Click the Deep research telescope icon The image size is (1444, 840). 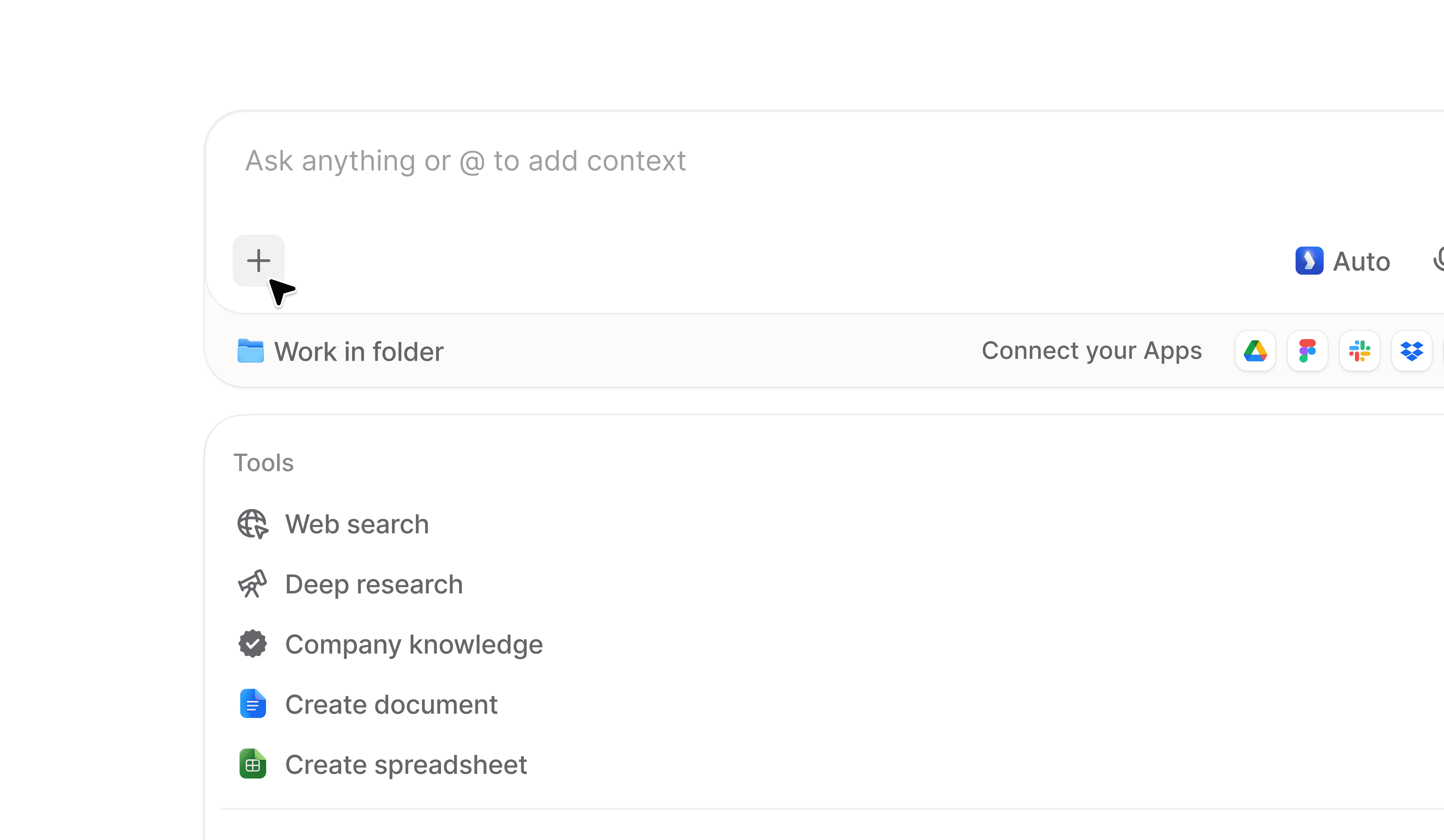pyautogui.click(x=253, y=585)
